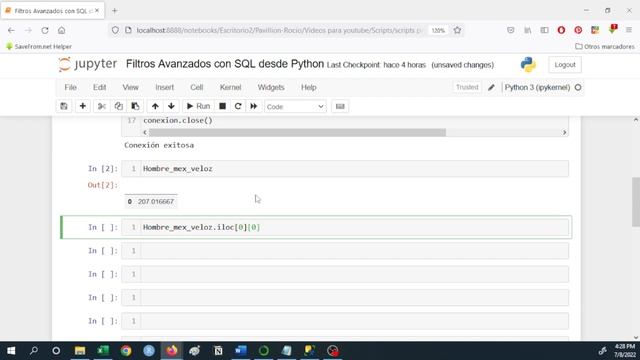
Task: Click the pencil edit mode icon
Action: pos(491,87)
